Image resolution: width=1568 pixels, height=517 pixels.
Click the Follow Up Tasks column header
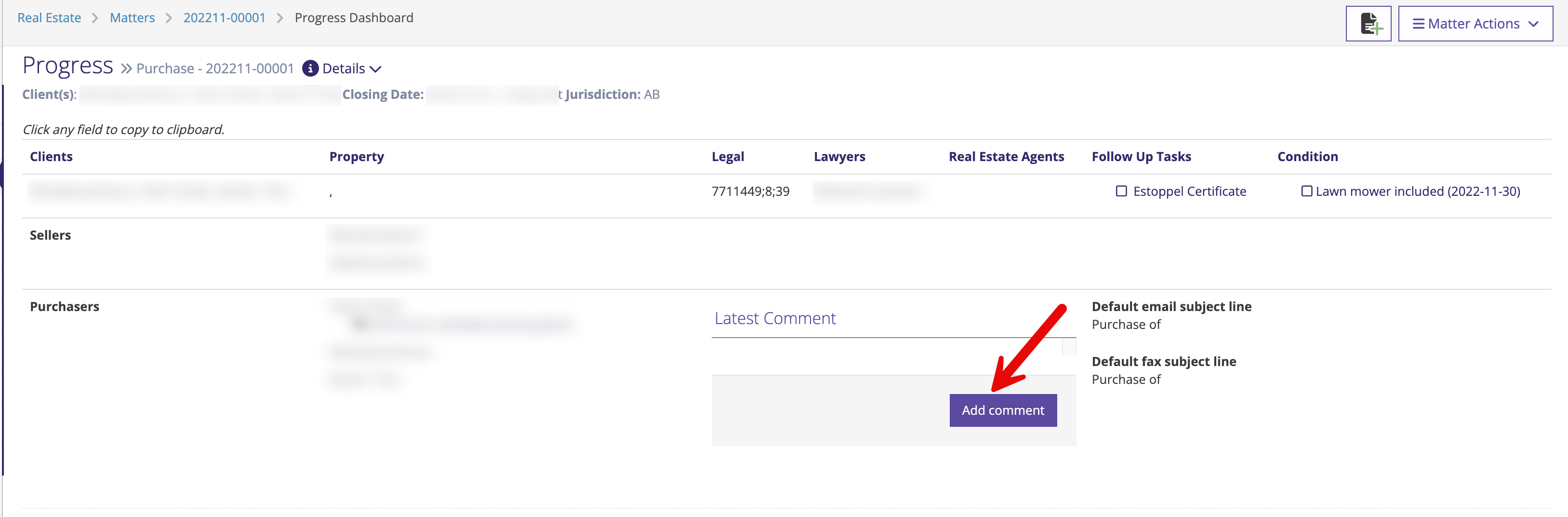[x=1141, y=157]
